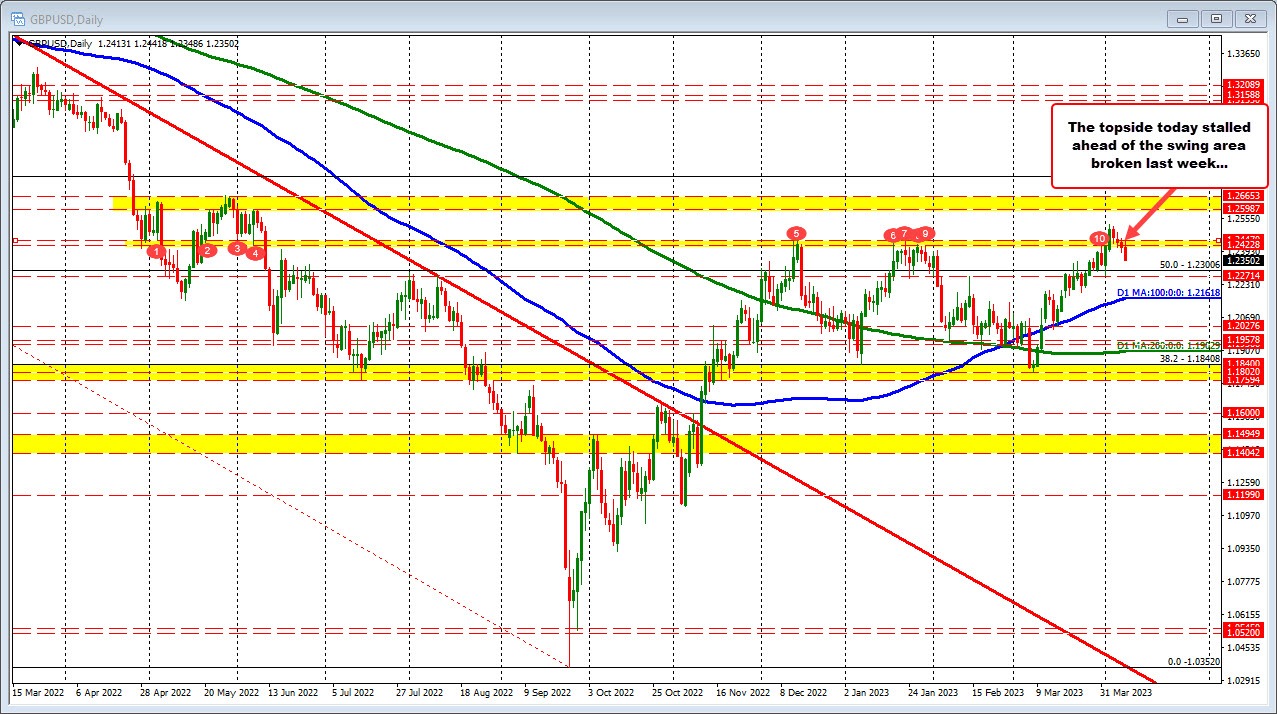The image size is (1277, 714).
Task: Select the 1.19578 price level label
Action: point(1244,340)
